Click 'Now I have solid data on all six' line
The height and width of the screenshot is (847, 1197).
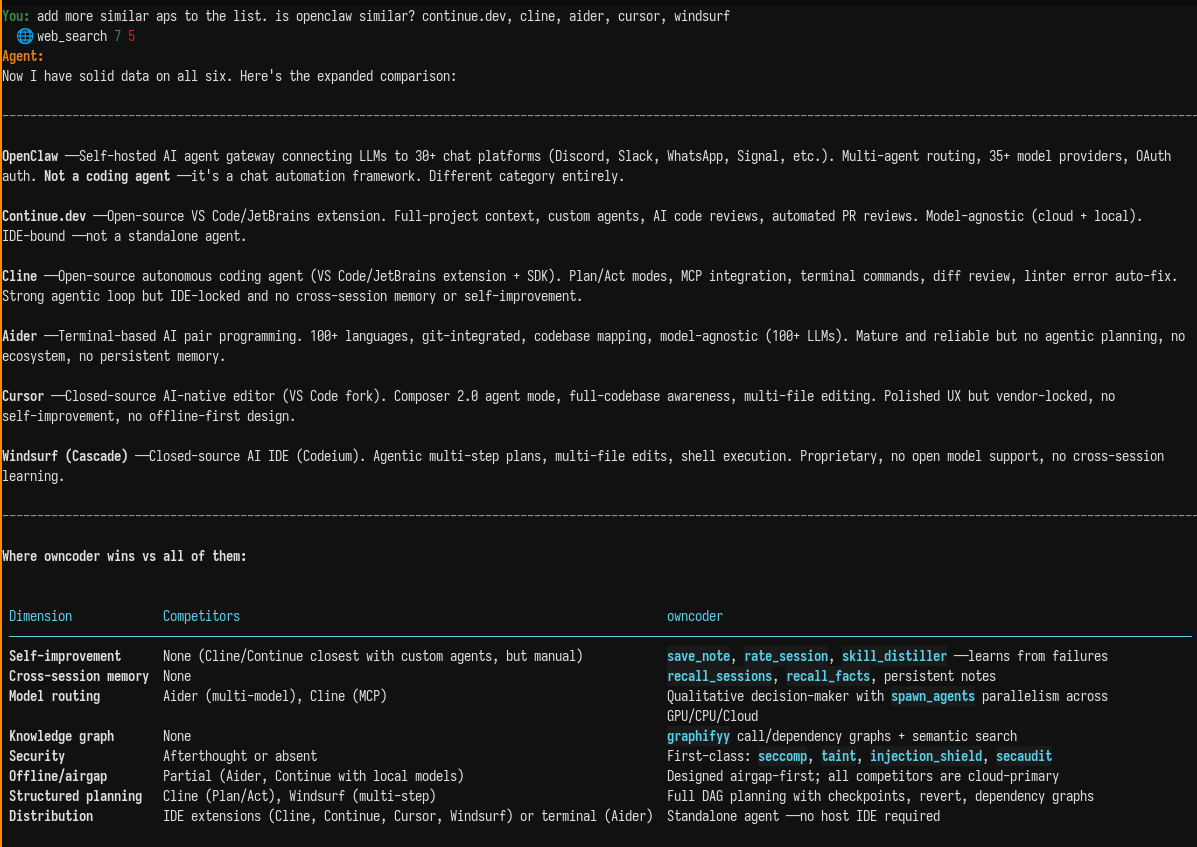pyautogui.click(x=229, y=76)
